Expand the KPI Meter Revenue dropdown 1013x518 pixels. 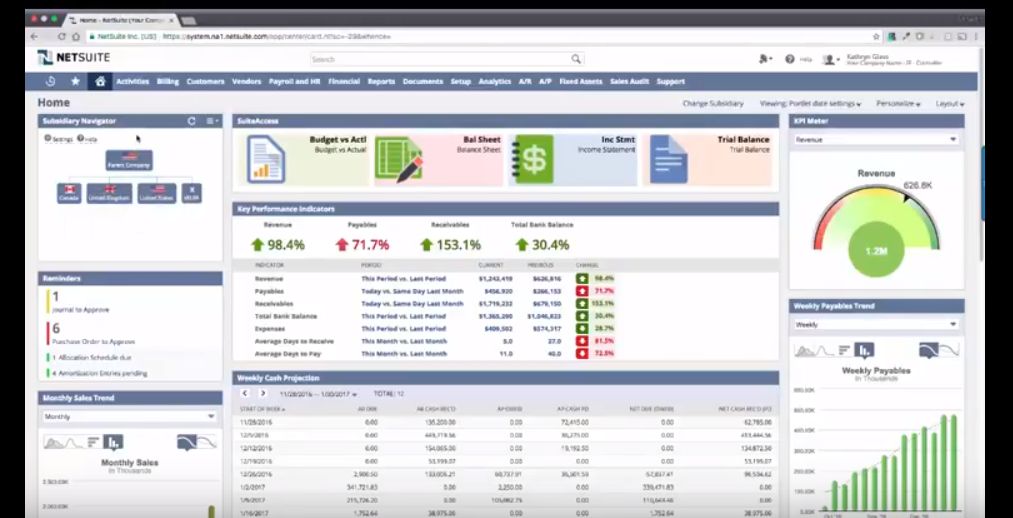pos(875,140)
